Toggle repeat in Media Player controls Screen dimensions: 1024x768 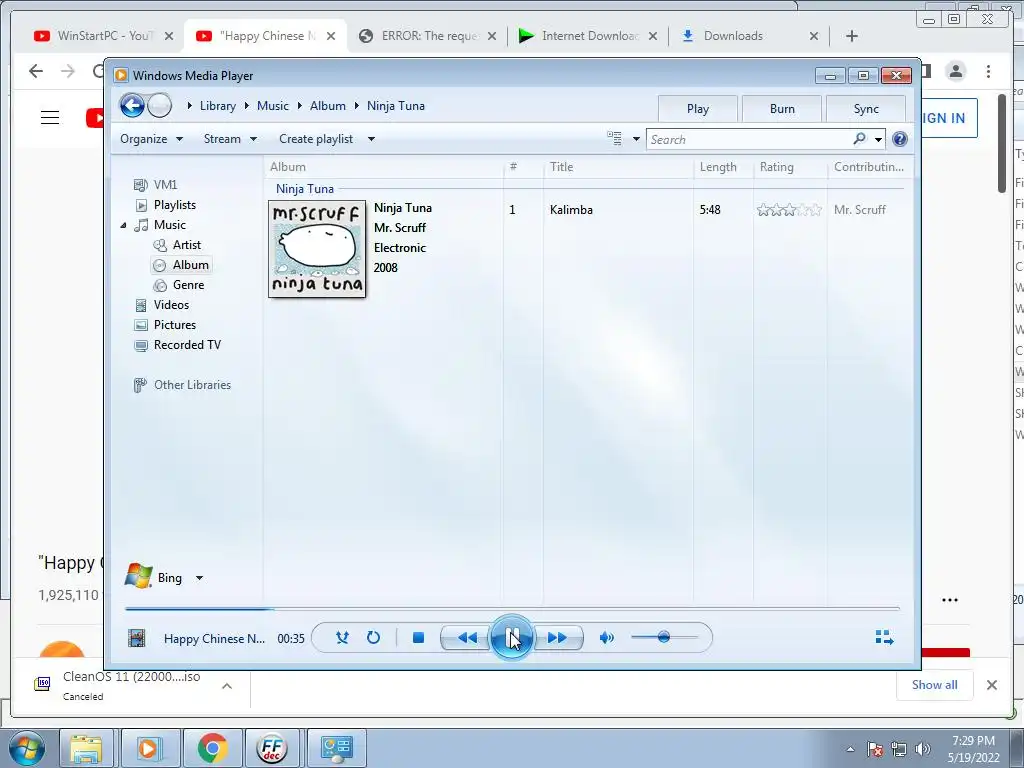tap(373, 637)
